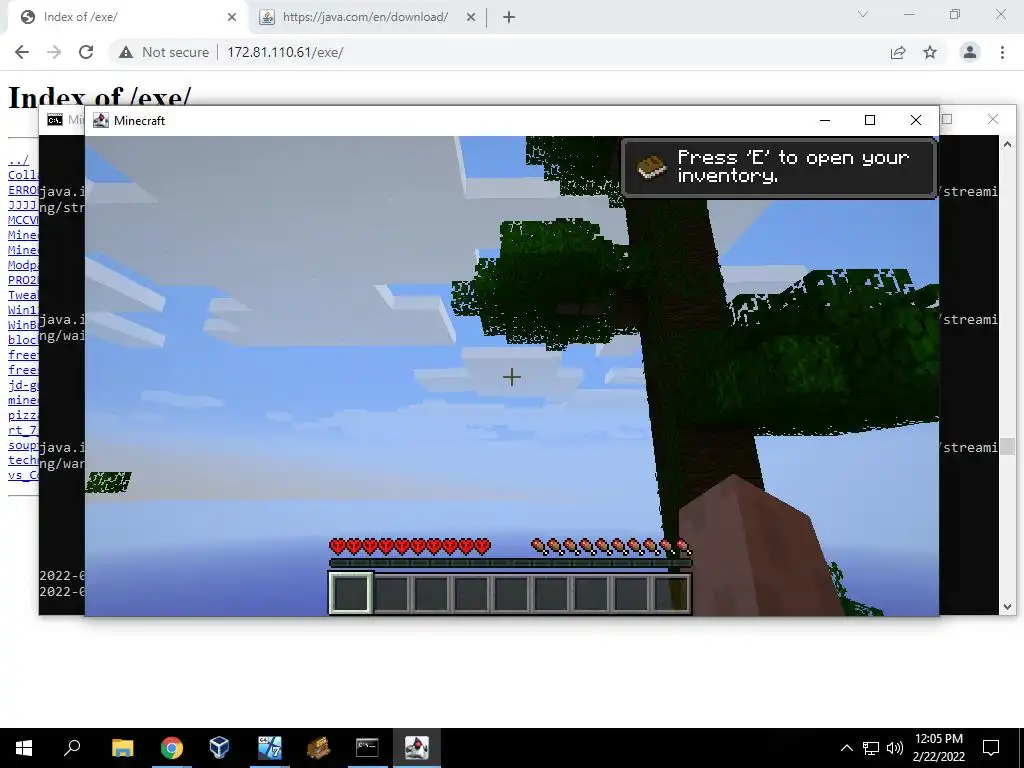Go back in Chrome history
The image size is (1024, 768).
(22, 52)
